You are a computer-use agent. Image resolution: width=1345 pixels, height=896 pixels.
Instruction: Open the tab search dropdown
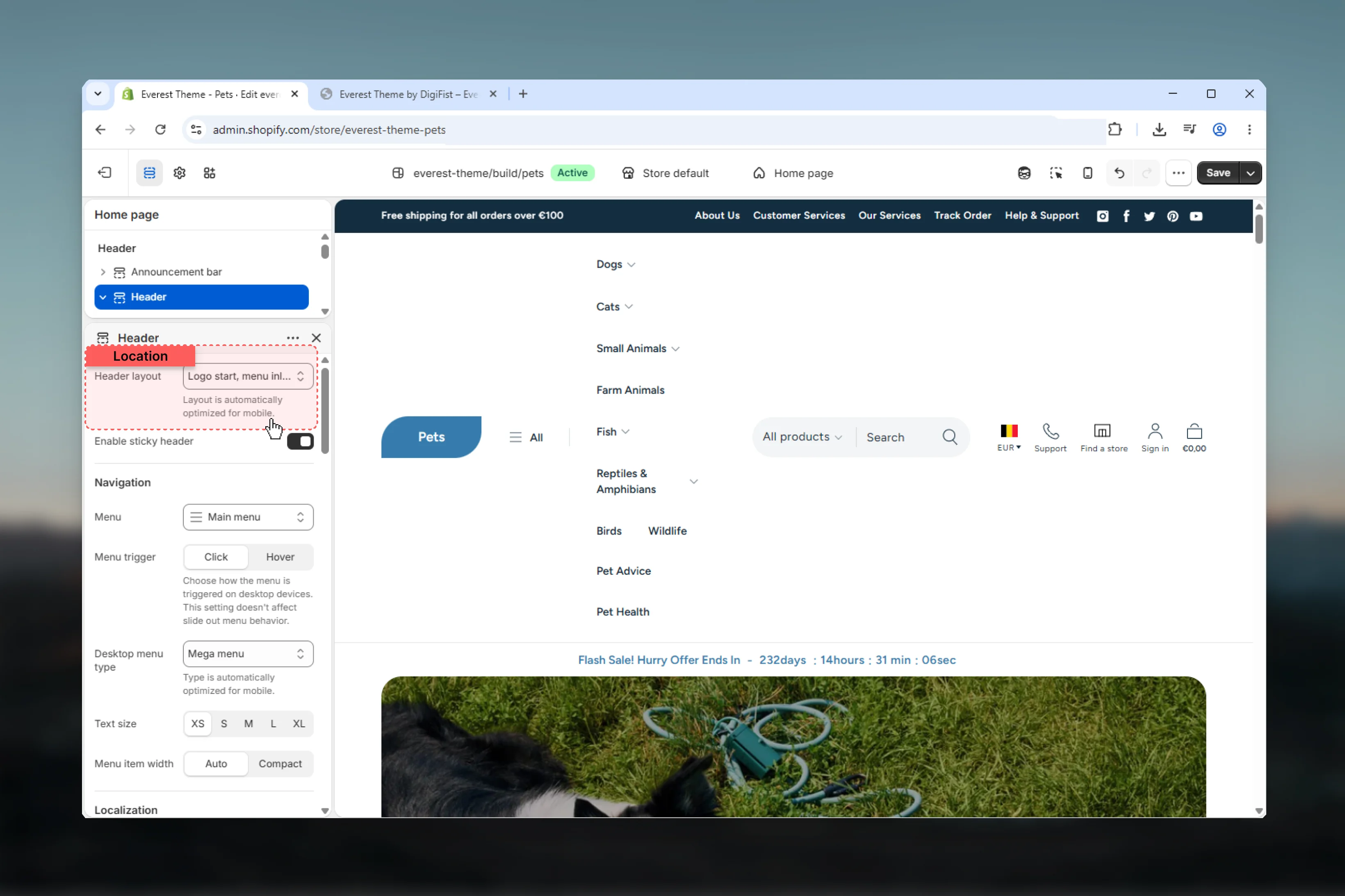click(x=98, y=94)
